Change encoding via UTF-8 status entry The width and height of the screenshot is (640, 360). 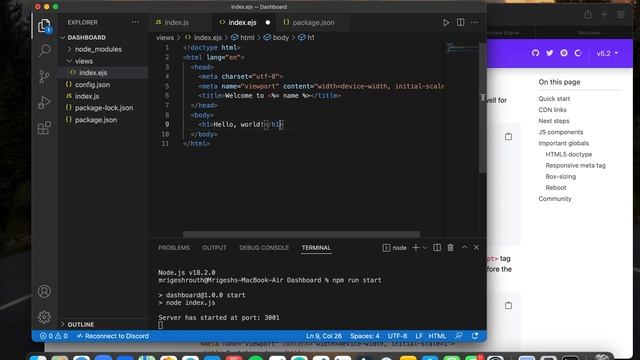397,336
